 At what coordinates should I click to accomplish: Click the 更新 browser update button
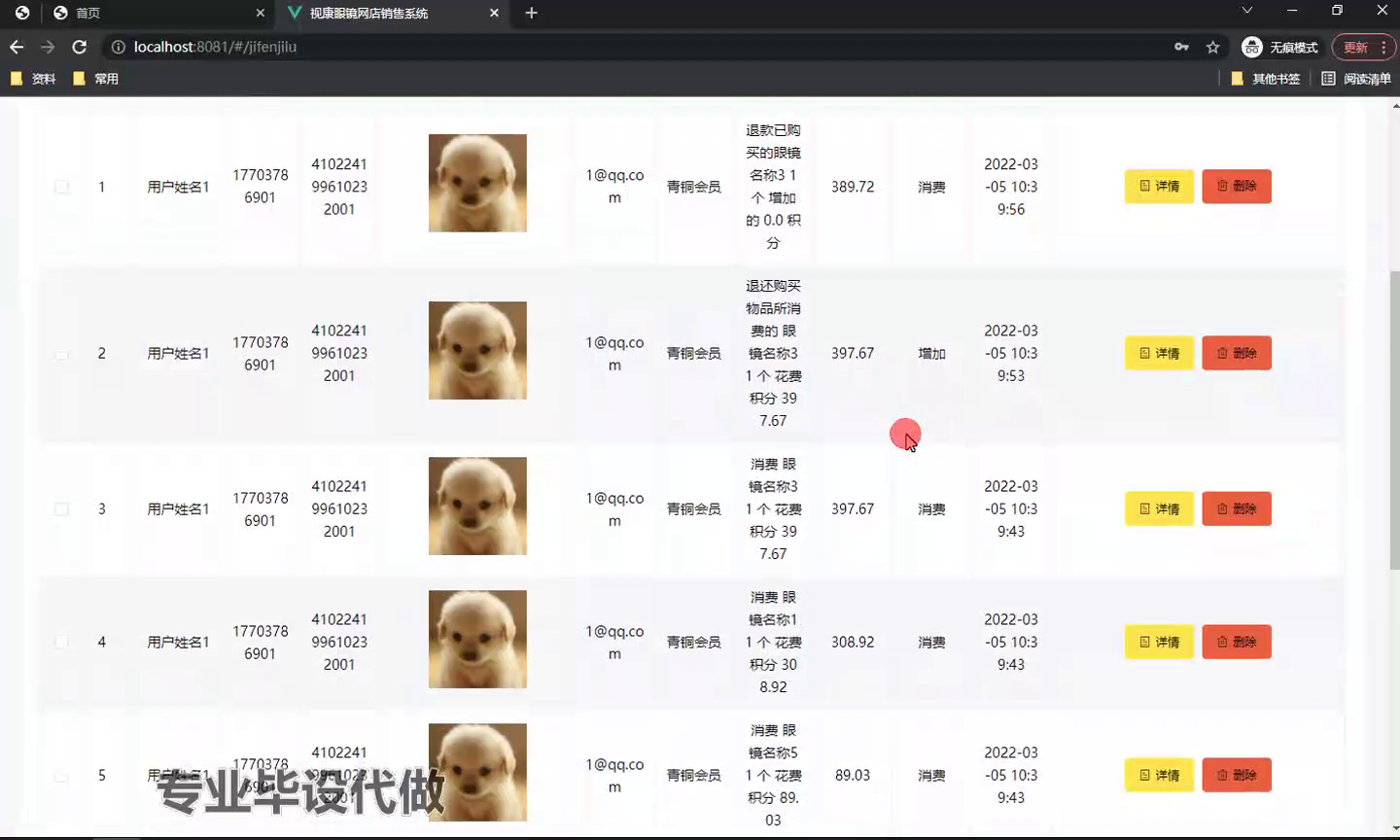click(x=1363, y=47)
